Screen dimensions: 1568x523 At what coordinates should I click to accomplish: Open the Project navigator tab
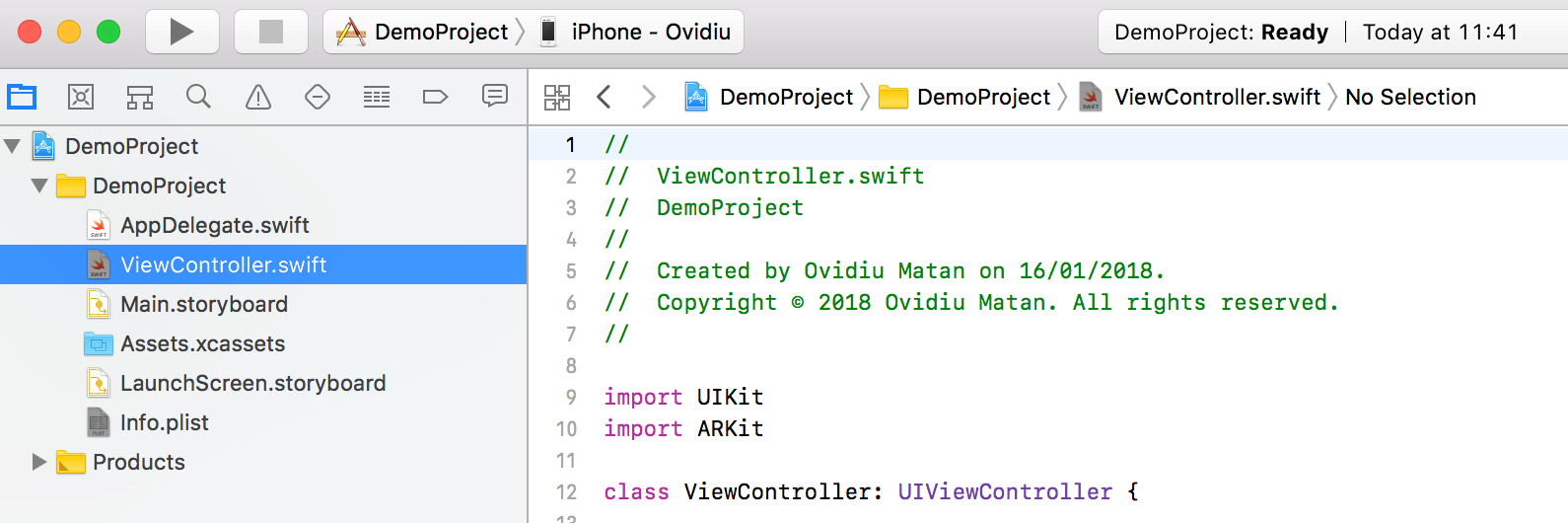22,97
